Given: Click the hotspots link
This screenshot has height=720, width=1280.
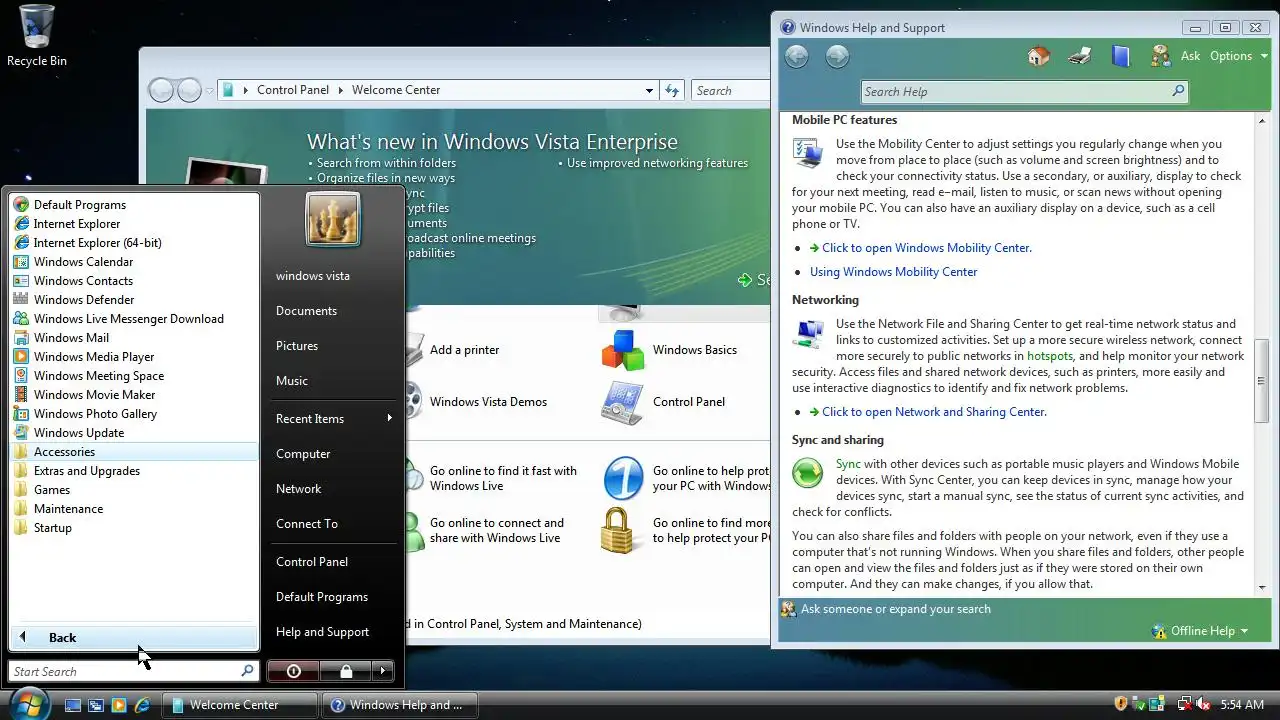Looking at the screenshot, I should tap(1050, 356).
